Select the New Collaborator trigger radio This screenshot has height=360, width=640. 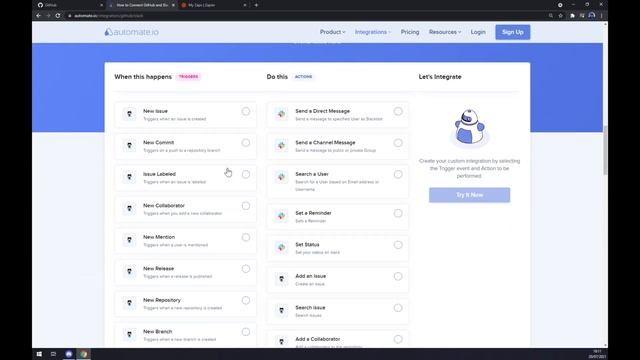[246, 206]
